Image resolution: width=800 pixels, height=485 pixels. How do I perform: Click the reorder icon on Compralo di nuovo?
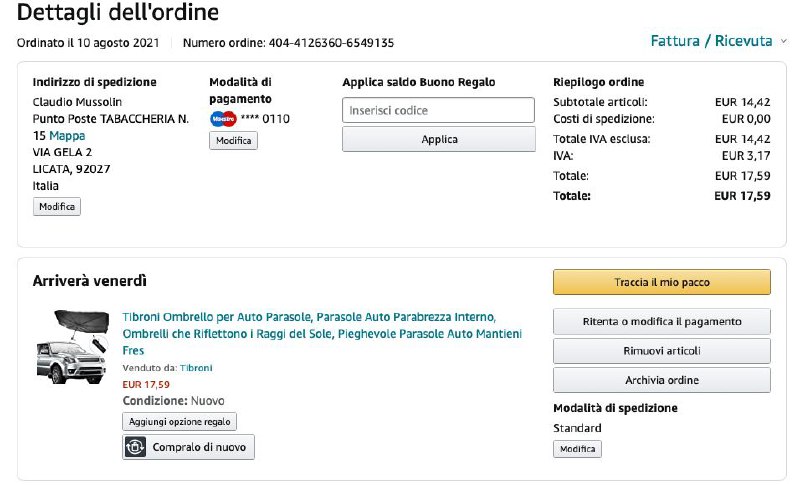[x=135, y=447]
